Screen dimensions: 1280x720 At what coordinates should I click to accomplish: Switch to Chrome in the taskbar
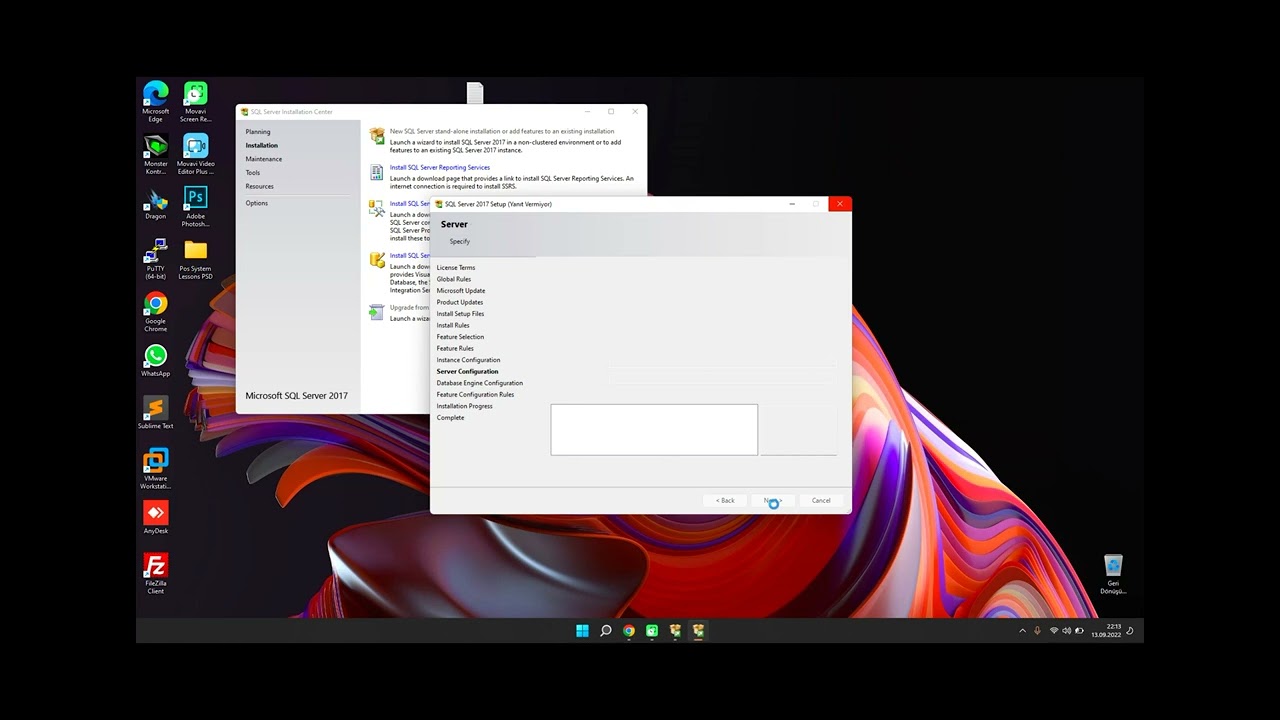(629, 631)
